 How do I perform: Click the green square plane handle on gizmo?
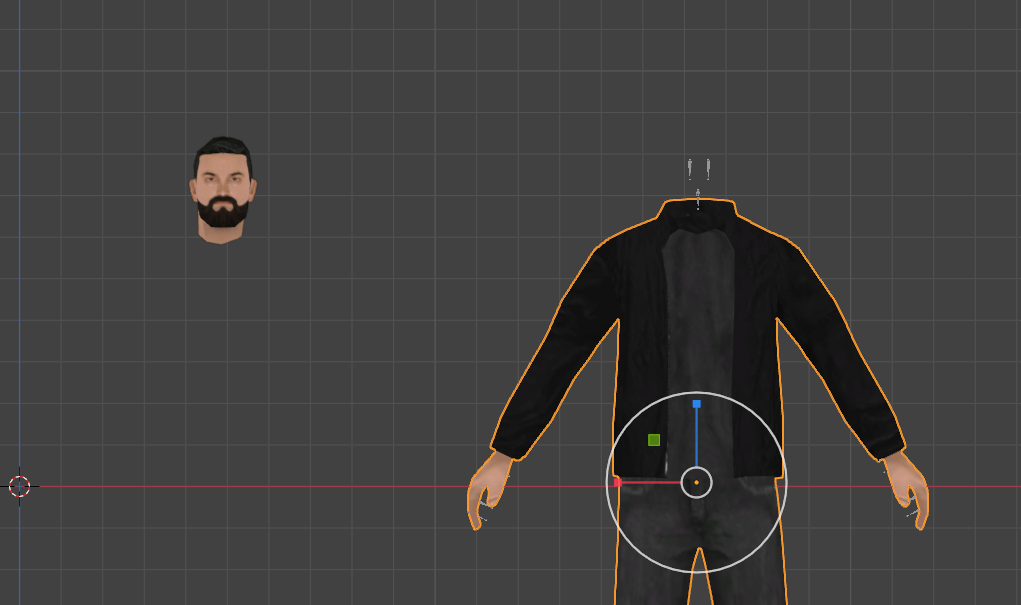[x=654, y=440]
